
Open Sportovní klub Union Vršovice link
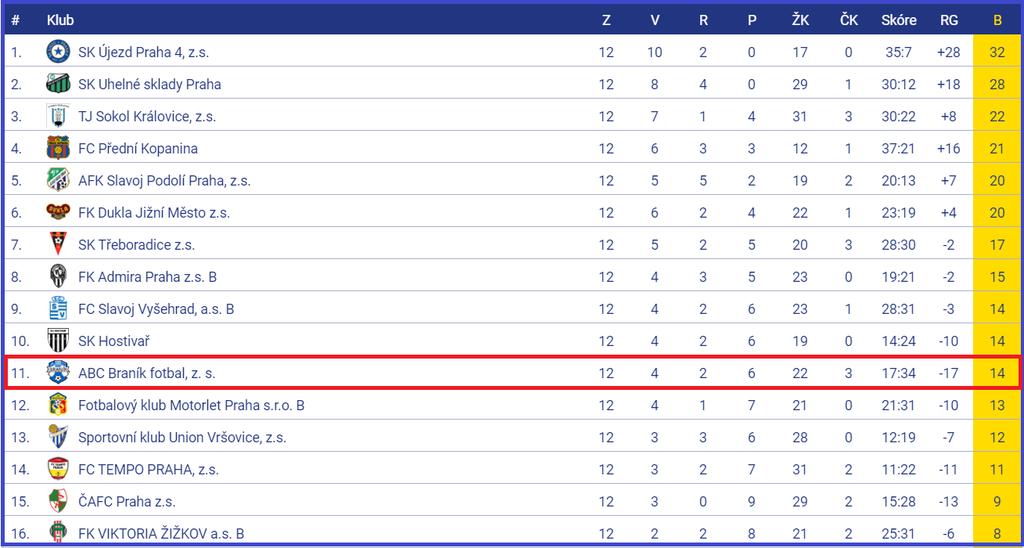click(182, 437)
